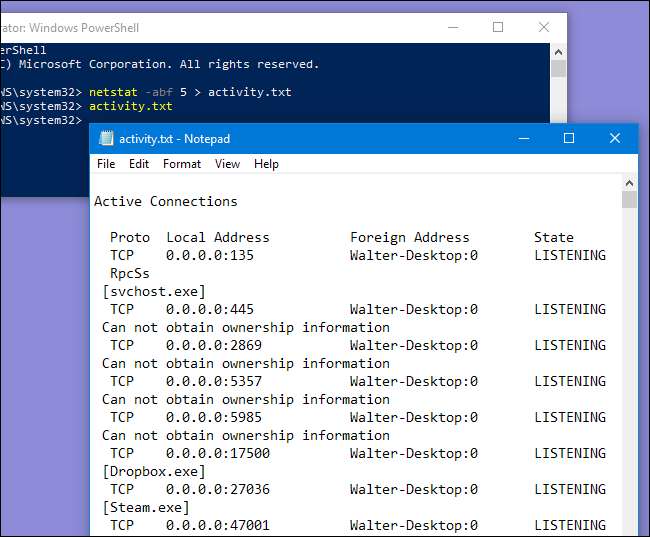The height and width of the screenshot is (537, 650).
Task: Maximize the activity.txt Notepad window
Action: 569,138
